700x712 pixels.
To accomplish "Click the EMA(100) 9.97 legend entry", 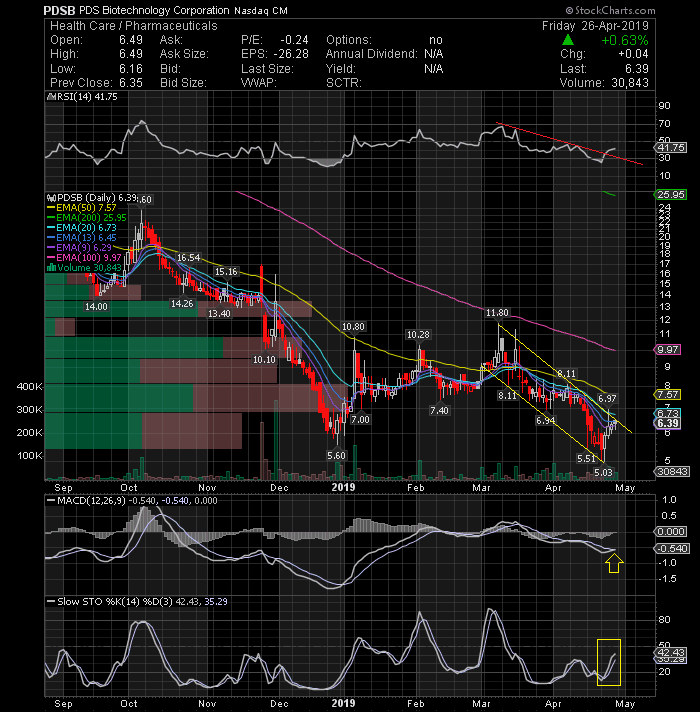I will [x=84, y=257].
